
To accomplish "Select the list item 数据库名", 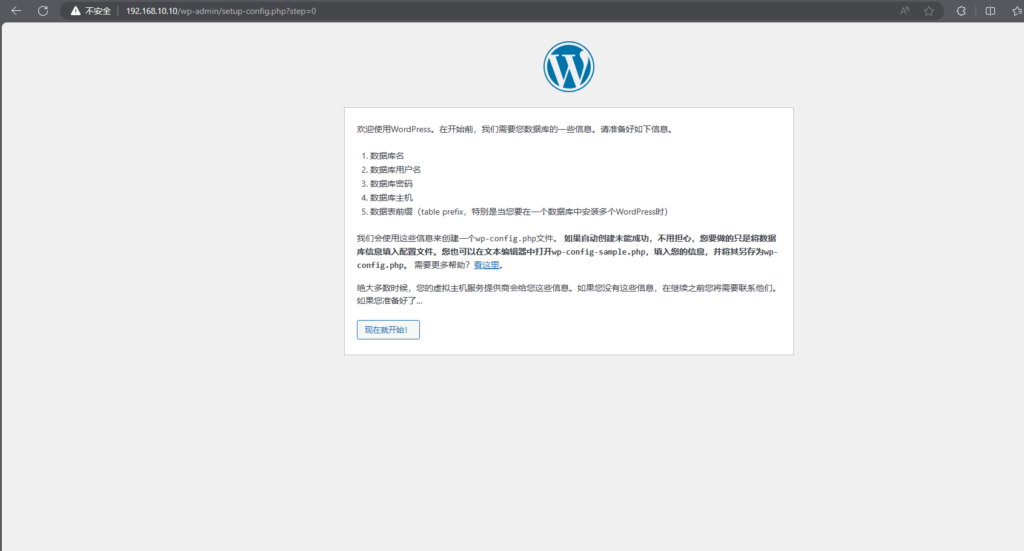I will click(x=387, y=155).
